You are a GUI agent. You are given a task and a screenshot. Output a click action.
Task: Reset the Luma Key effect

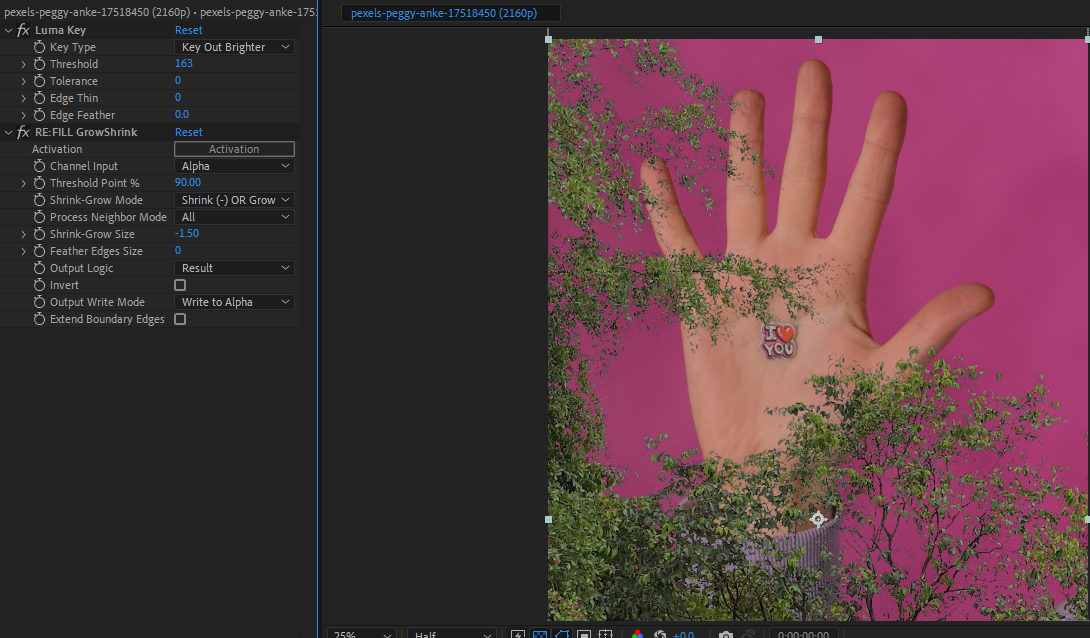point(188,30)
